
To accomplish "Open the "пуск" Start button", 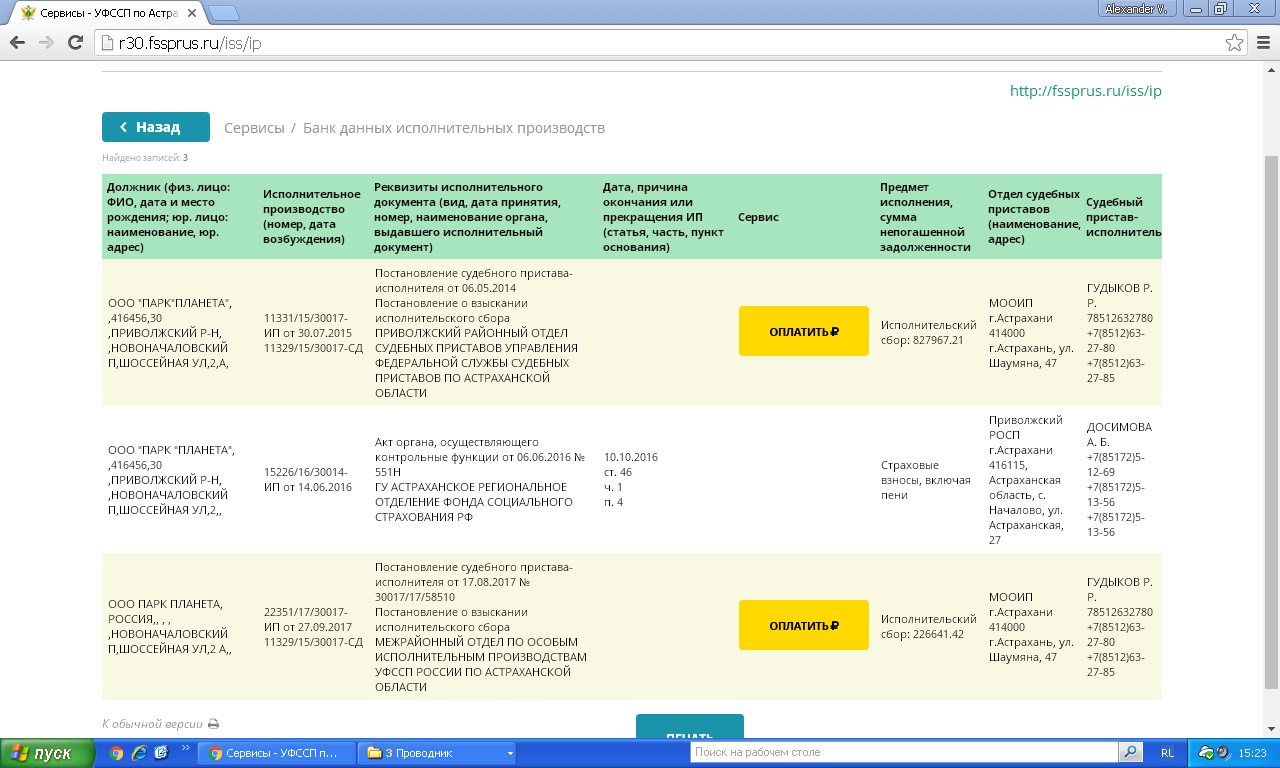I will tap(47, 753).
